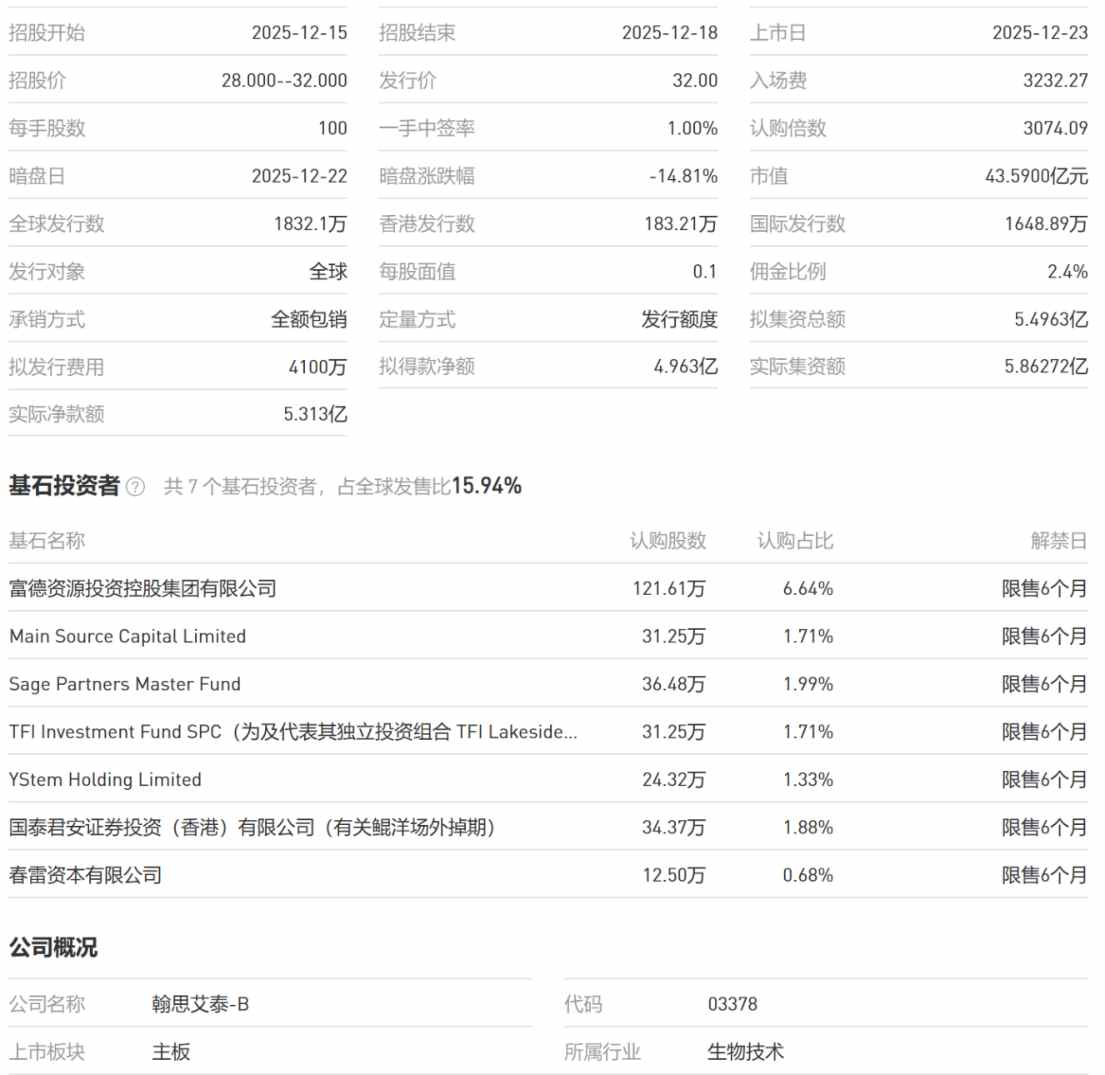Select the 1.99% ratio value
This screenshot has width=1105, height=1075.
808,684
